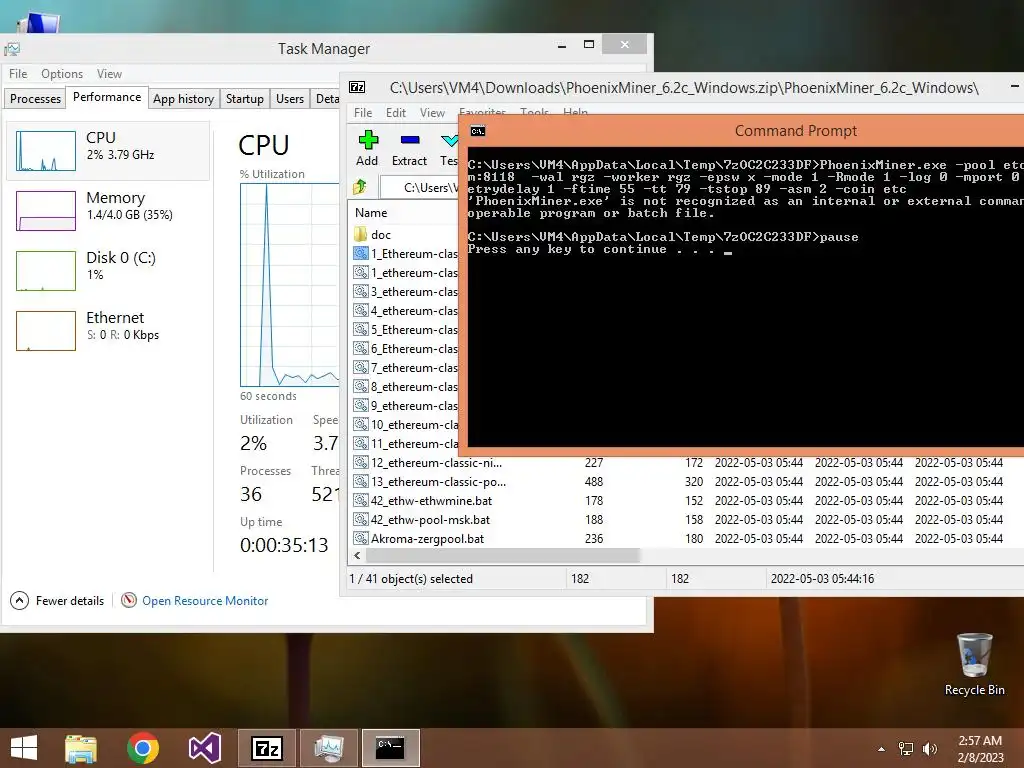Show hidden tray icons arrow
This screenshot has width=1024, height=768.
(882, 749)
